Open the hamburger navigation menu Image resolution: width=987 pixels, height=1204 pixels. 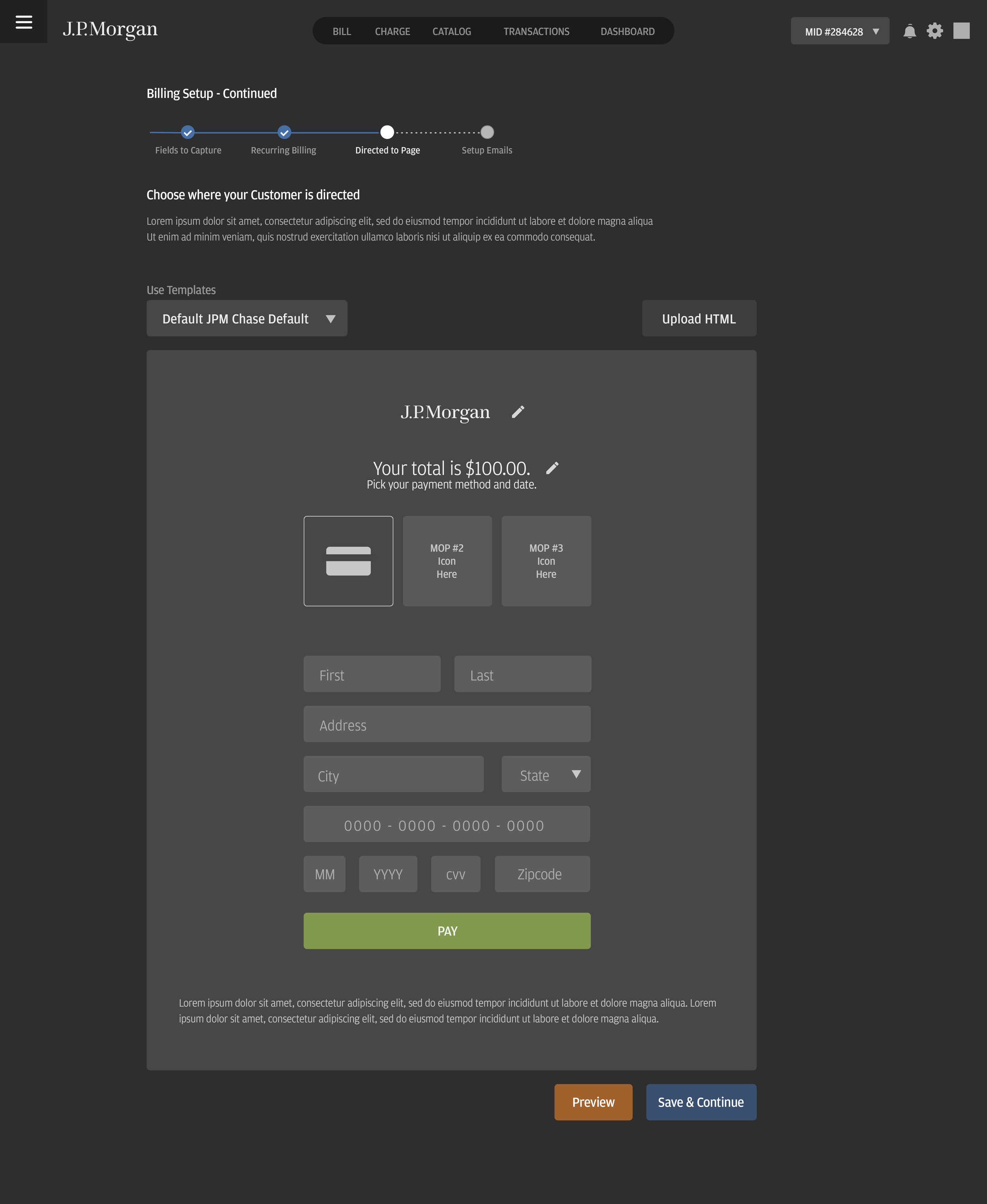[x=23, y=22]
